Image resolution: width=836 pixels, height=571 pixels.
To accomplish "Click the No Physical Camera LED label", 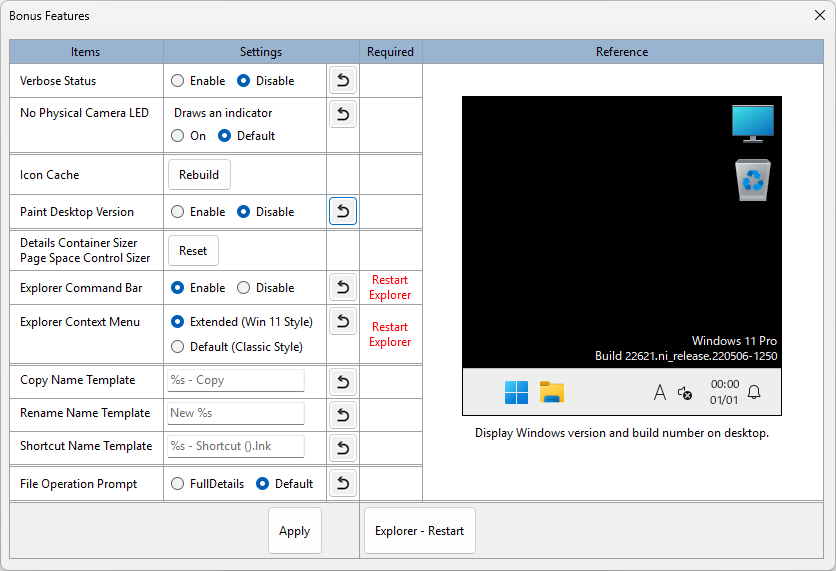I will [84, 113].
